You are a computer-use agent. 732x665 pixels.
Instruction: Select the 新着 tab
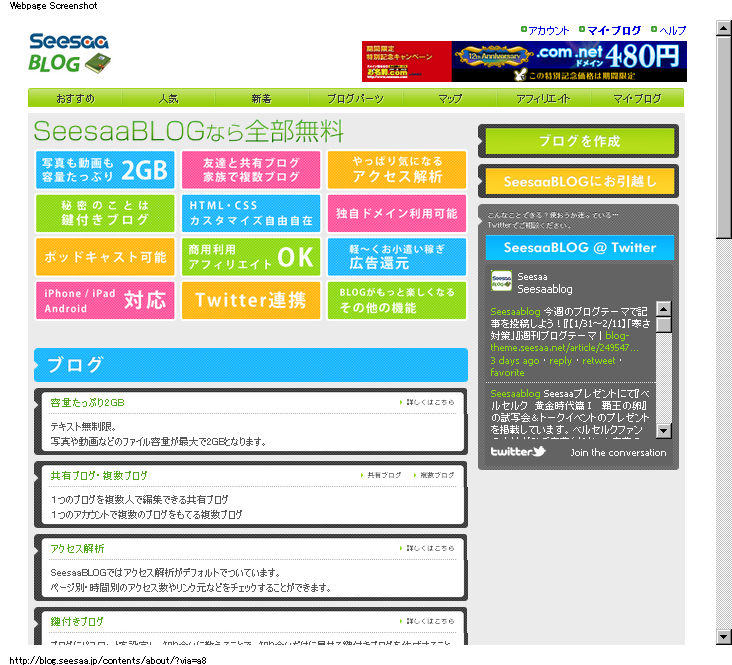coord(261,99)
